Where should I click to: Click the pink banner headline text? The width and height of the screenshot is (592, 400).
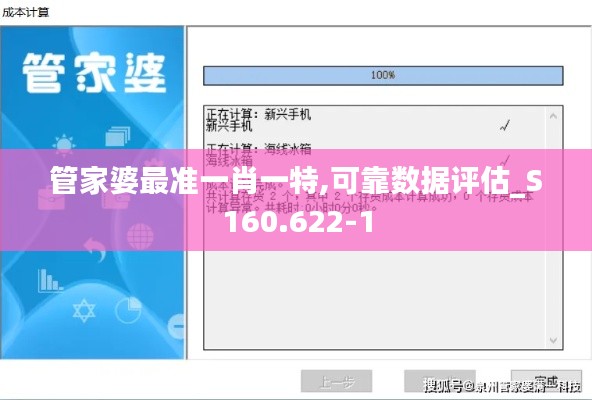point(296,200)
